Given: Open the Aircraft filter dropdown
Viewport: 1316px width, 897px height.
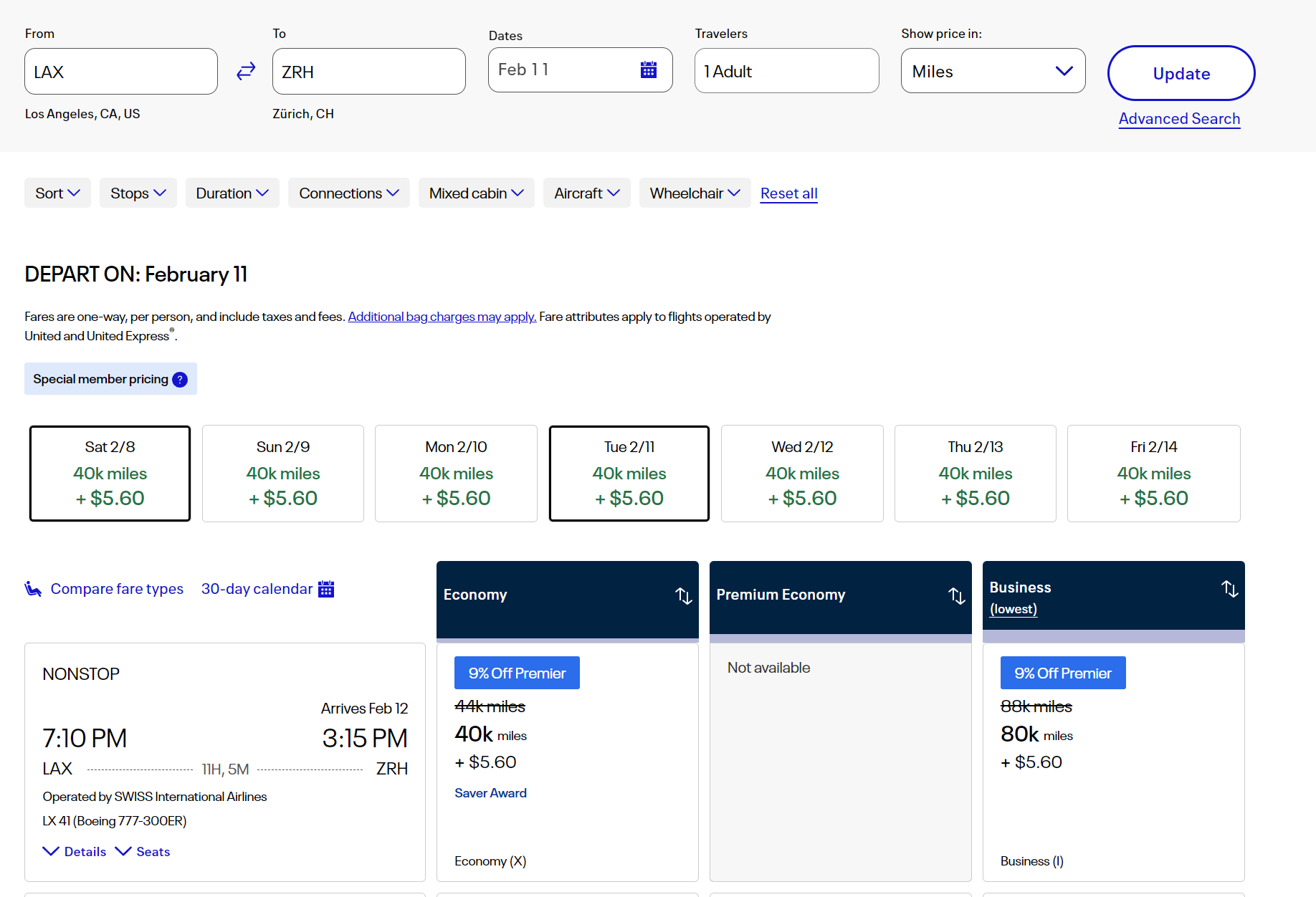Looking at the screenshot, I should pos(586,193).
